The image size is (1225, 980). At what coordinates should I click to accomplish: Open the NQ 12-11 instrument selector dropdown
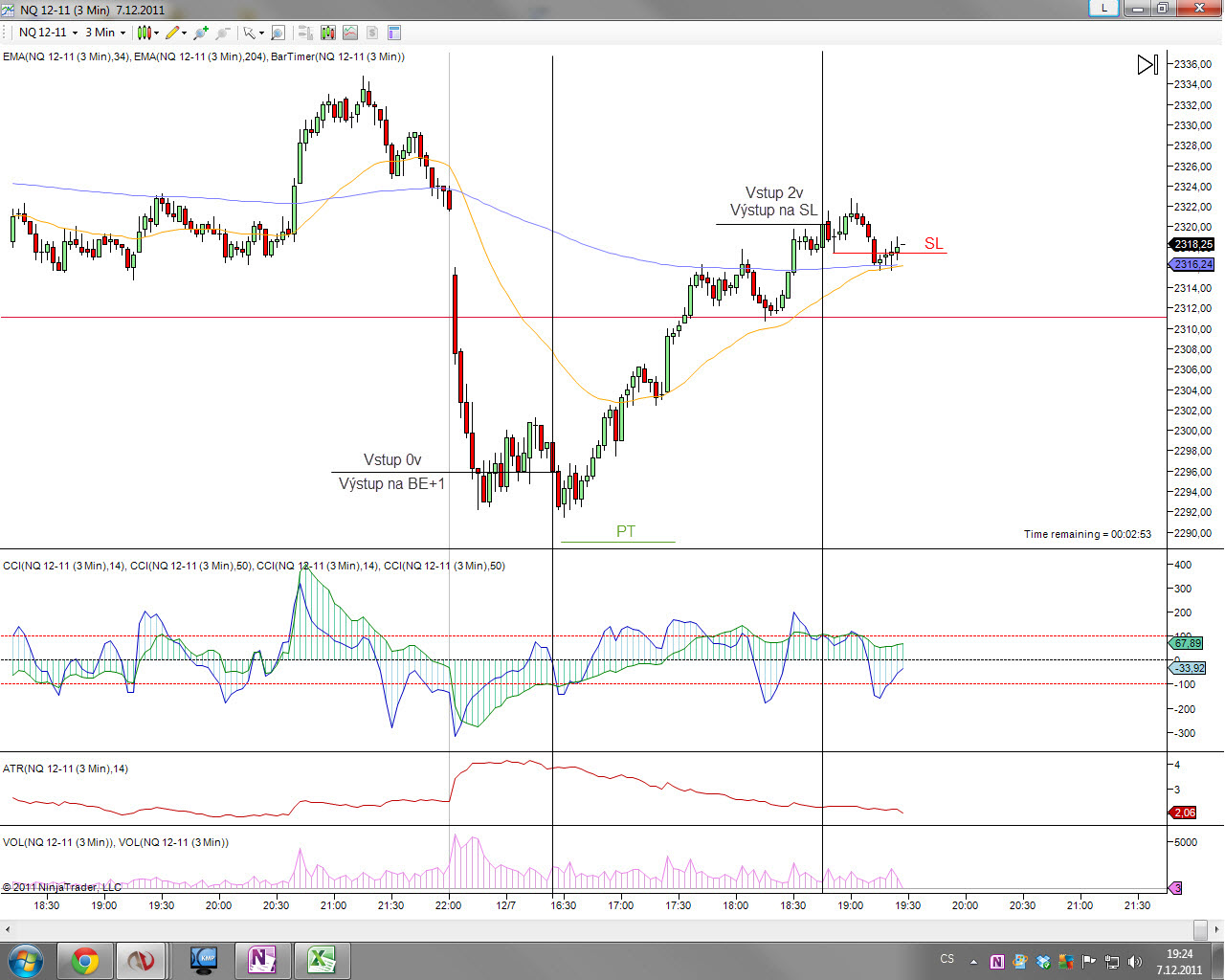pos(48,33)
